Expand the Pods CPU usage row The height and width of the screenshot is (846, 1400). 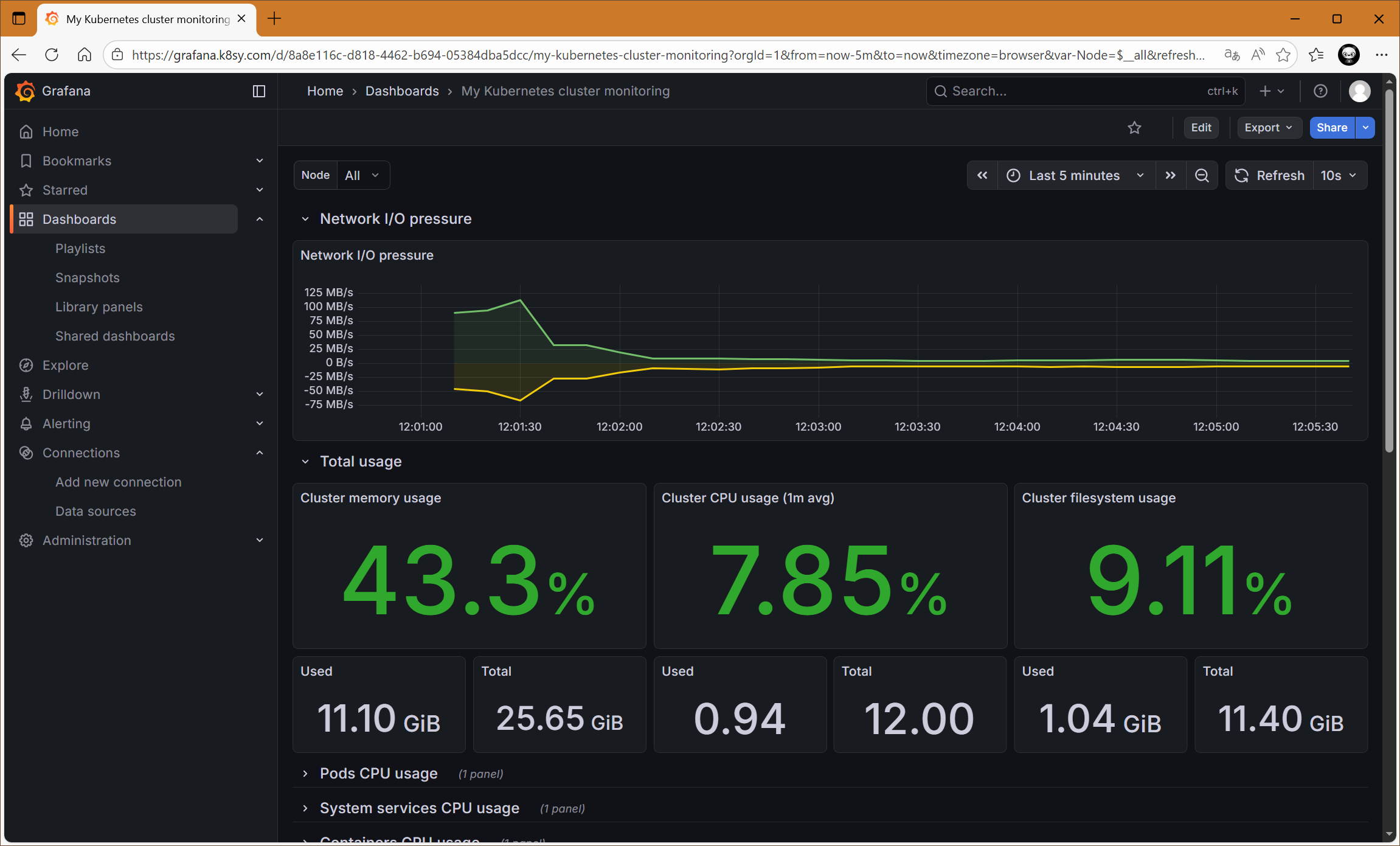(305, 774)
